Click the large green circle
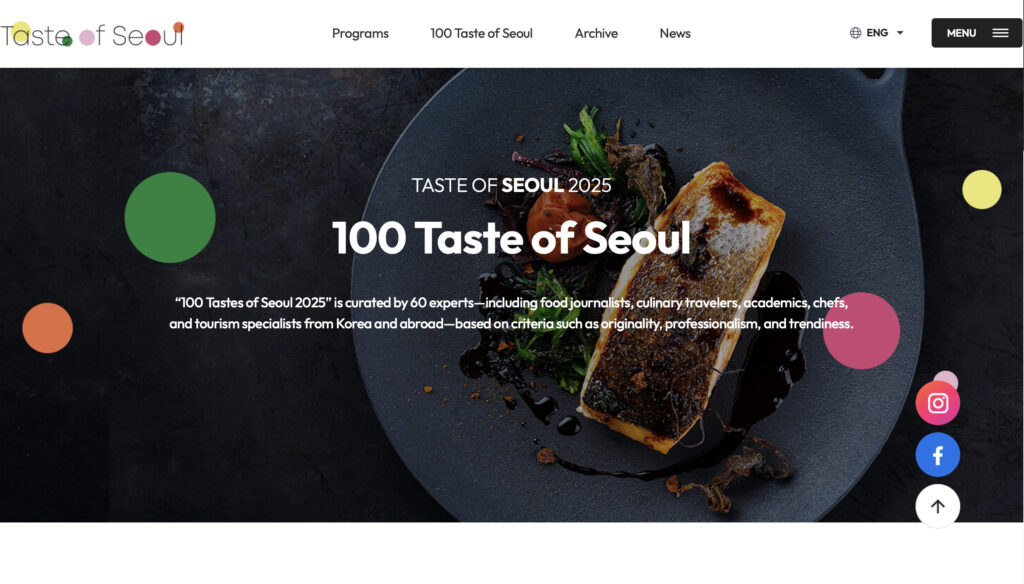This screenshot has width=1024, height=584. [x=170, y=218]
